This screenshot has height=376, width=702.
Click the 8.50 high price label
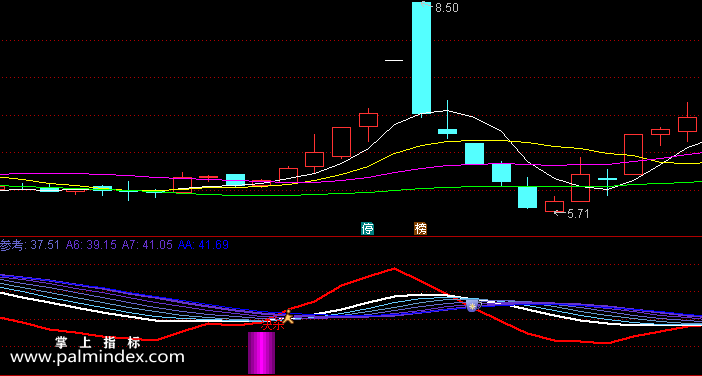[446, 8]
